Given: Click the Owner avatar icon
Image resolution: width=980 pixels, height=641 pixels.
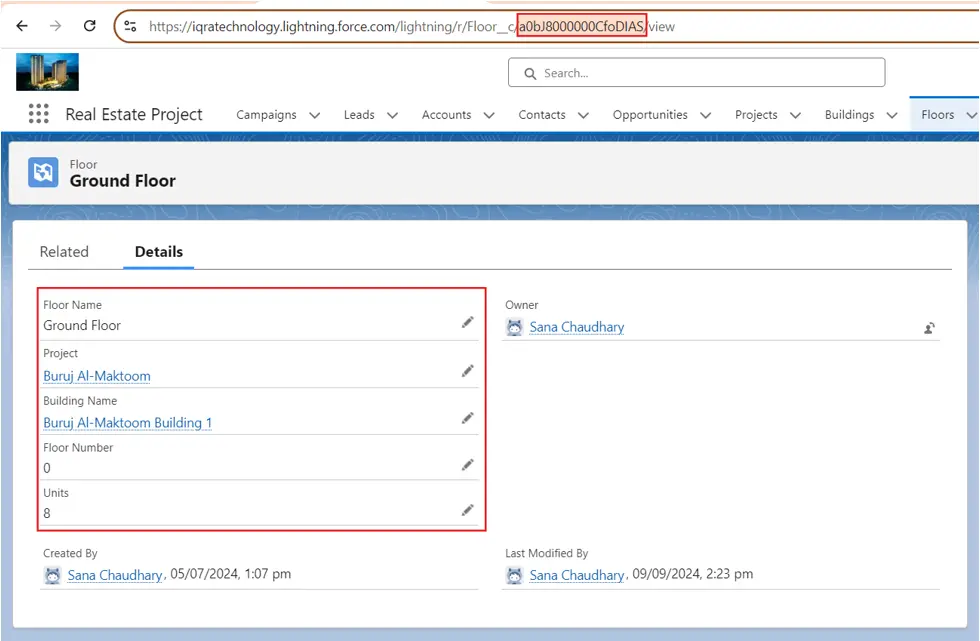Looking at the screenshot, I should click(514, 327).
